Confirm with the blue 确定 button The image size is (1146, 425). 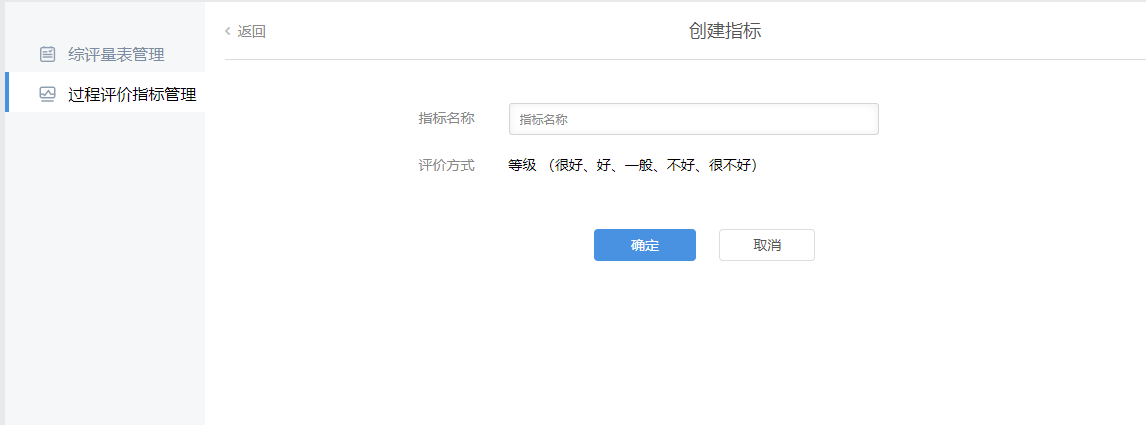[x=644, y=245]
